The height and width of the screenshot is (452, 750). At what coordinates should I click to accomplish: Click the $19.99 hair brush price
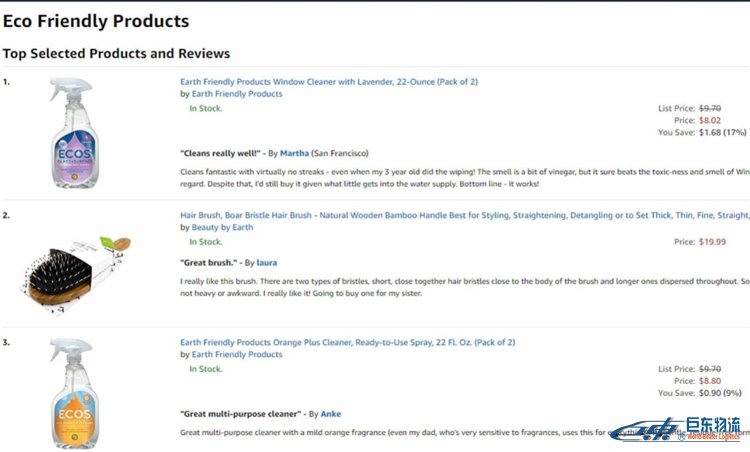[712, 242]
